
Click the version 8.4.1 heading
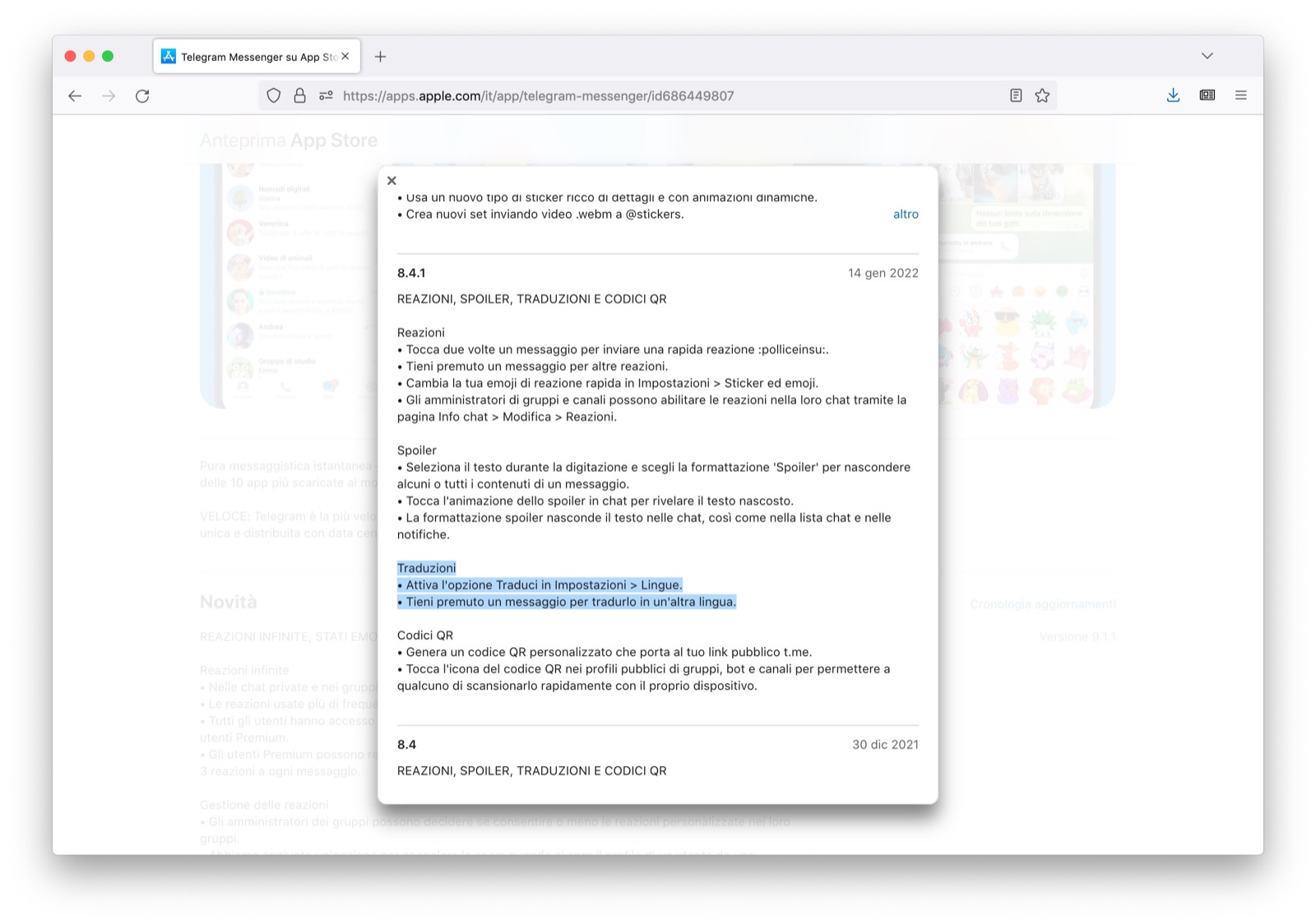(411, 274)
